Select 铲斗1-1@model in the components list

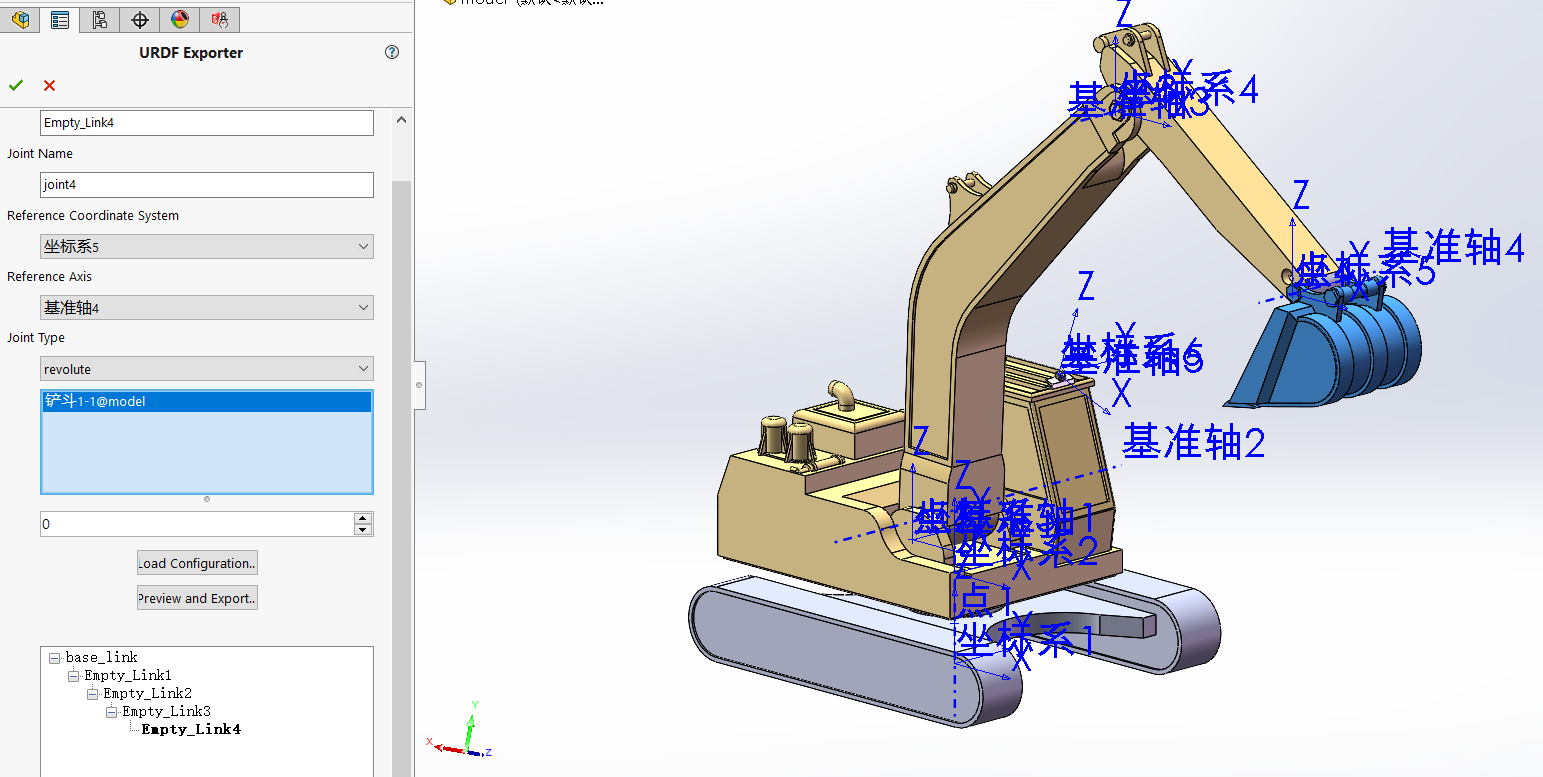(x=206, y=402)
